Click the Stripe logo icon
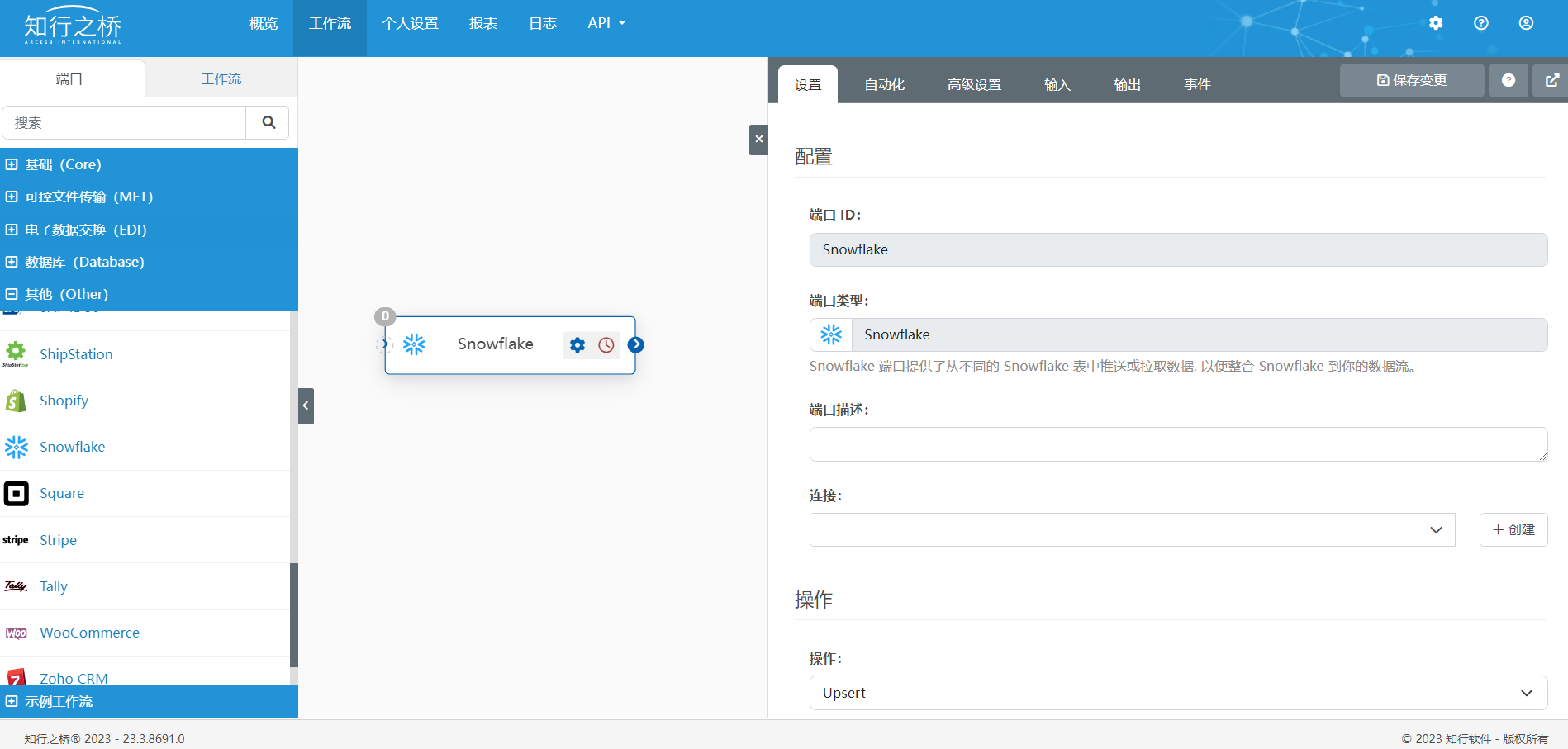 [x=16, y=540]
